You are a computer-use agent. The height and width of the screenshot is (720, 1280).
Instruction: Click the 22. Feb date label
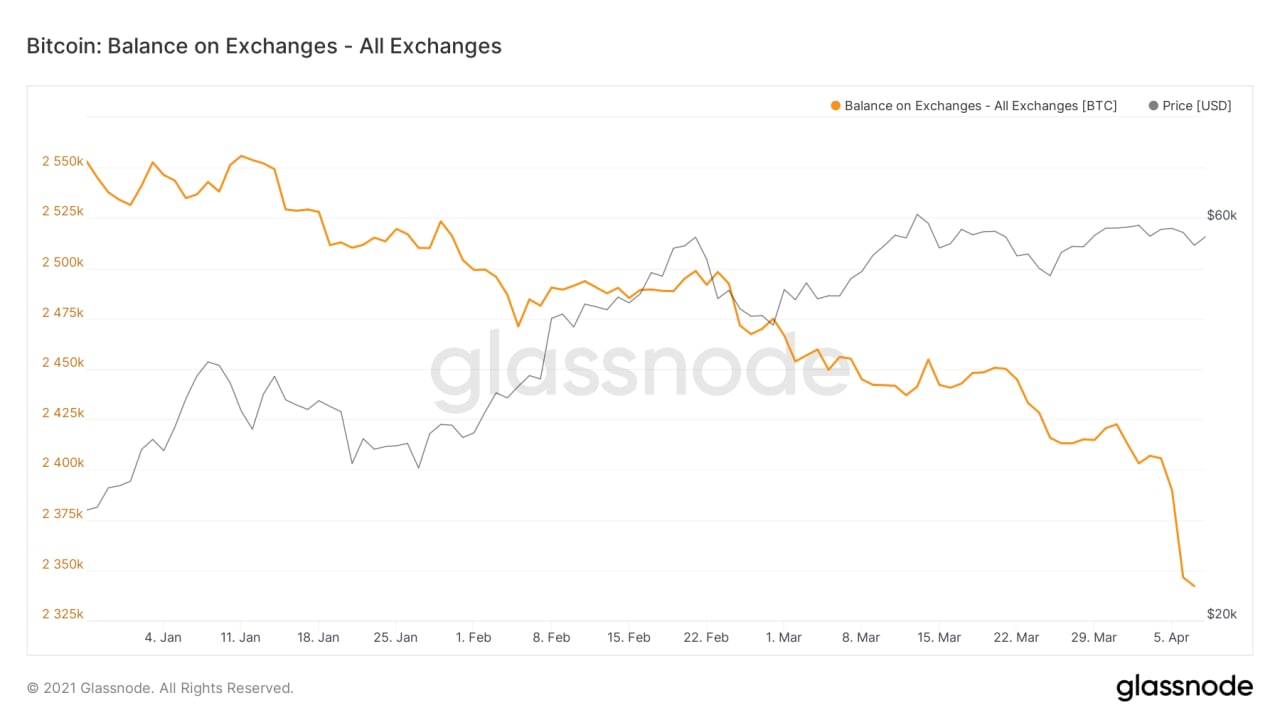point(705,637)
